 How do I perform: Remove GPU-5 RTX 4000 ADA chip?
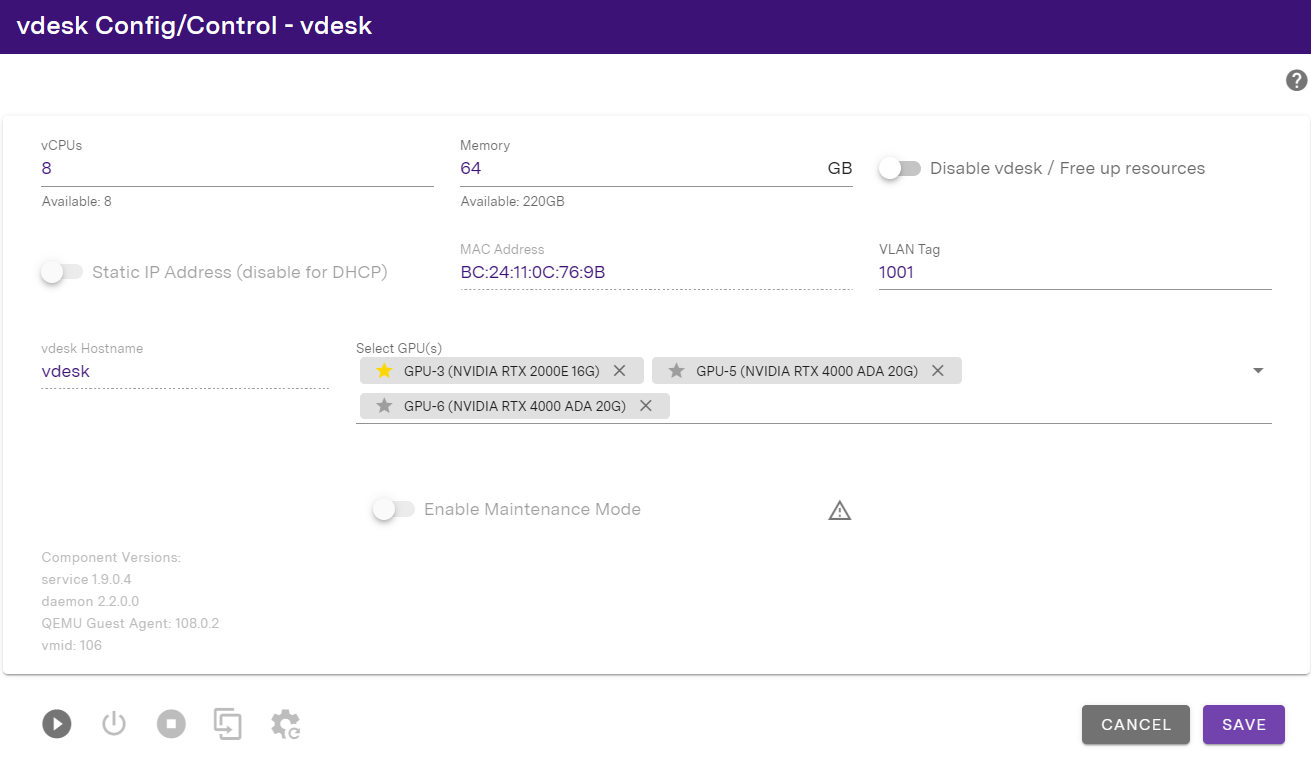tap(937, 371)
